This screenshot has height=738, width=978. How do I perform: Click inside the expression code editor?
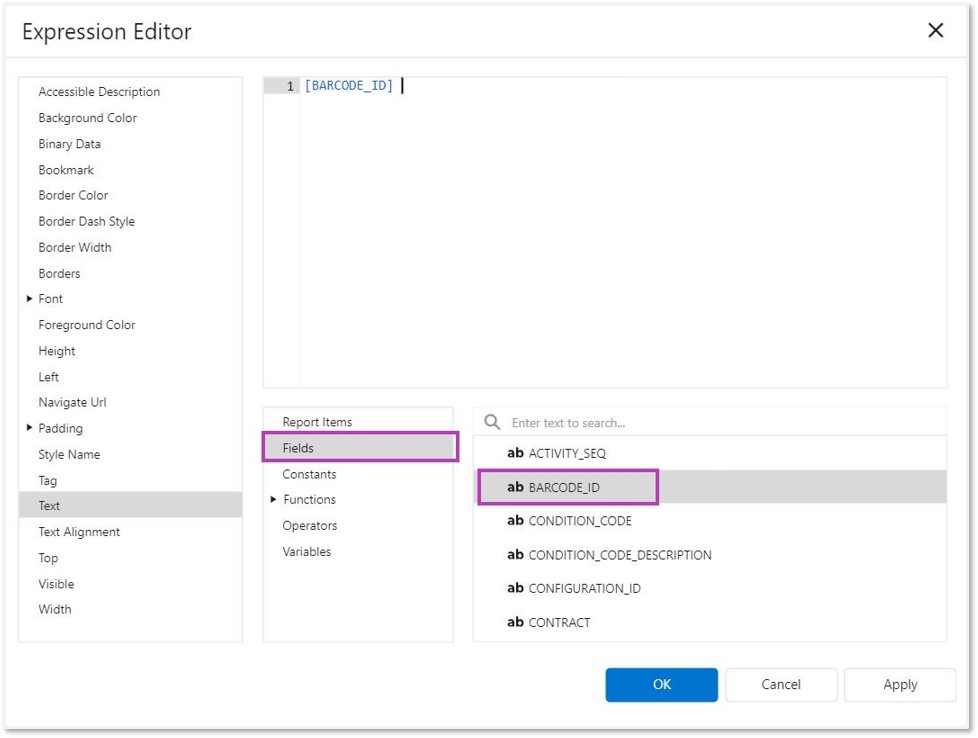(x=620, y=230)
